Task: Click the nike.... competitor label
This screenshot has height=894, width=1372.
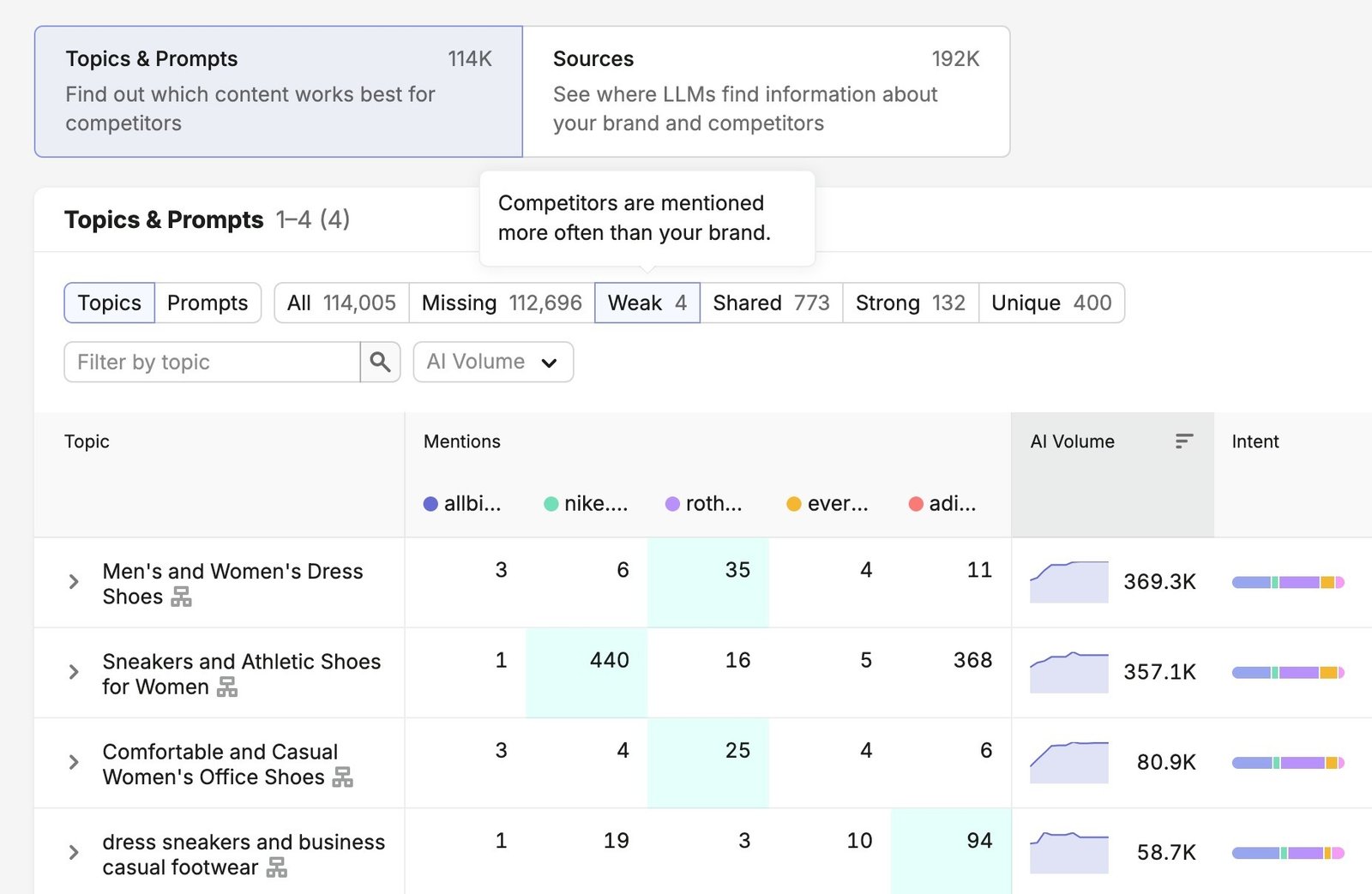Action: pos(596,504)
